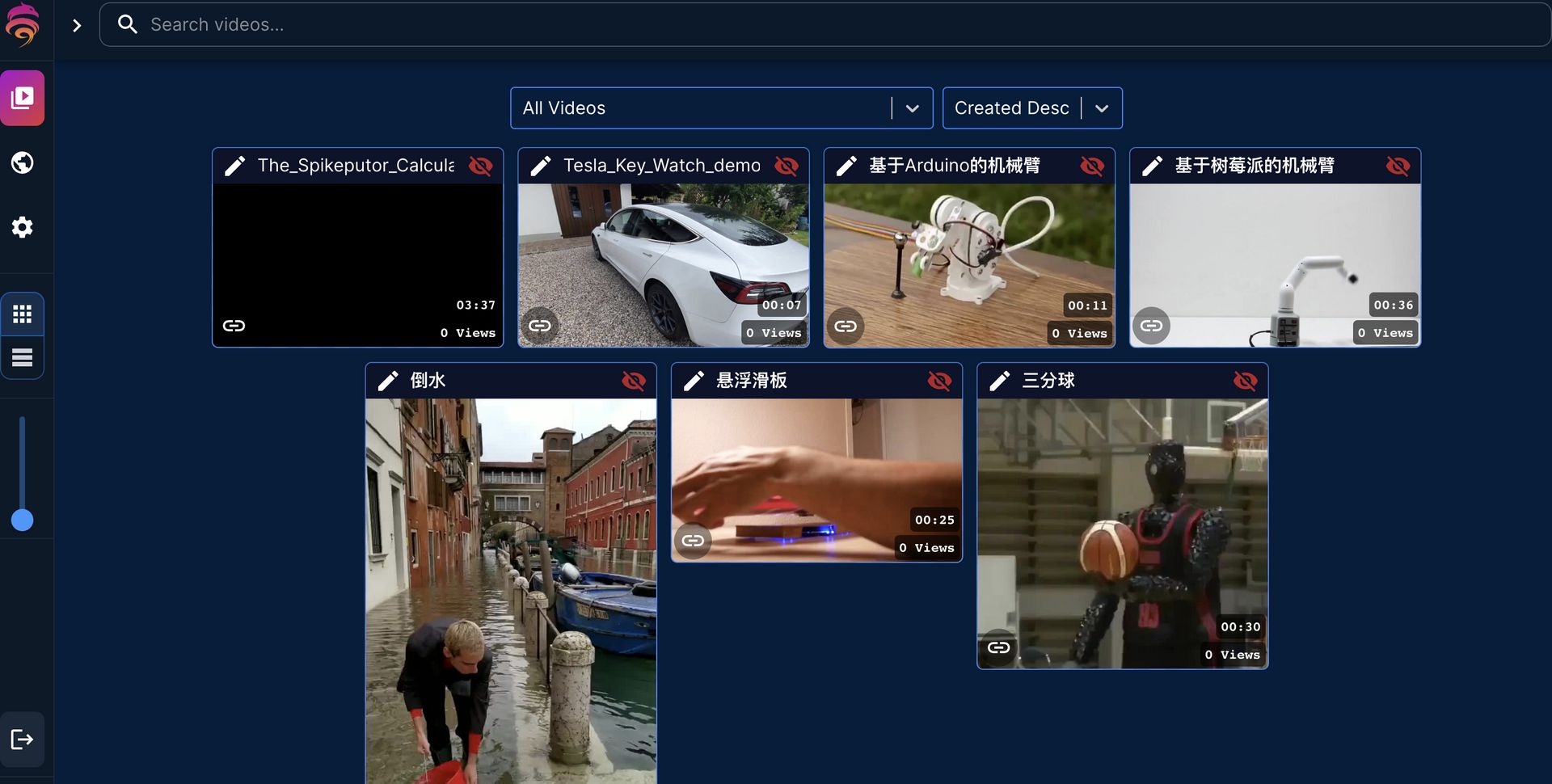
Task: Click the app logo in top corner
Action: (23, 24)
